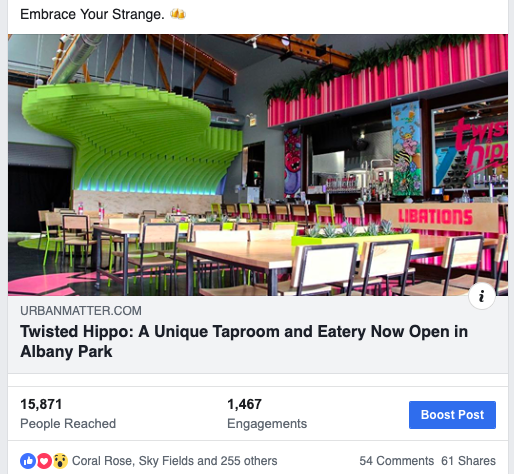View 1,467 Engagements details
This screenshot has width=514, height=474.
tap(267, 414)
